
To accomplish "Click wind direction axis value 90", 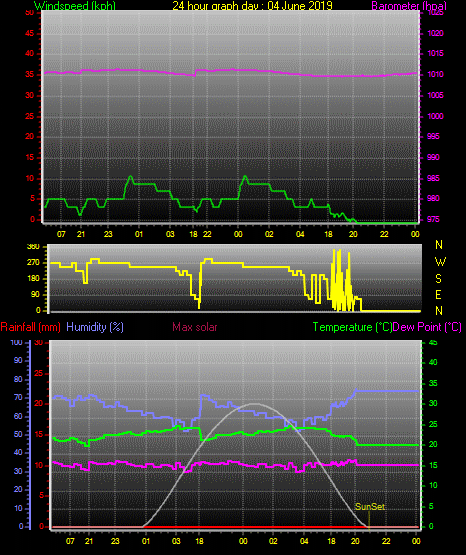I will 35,294.
